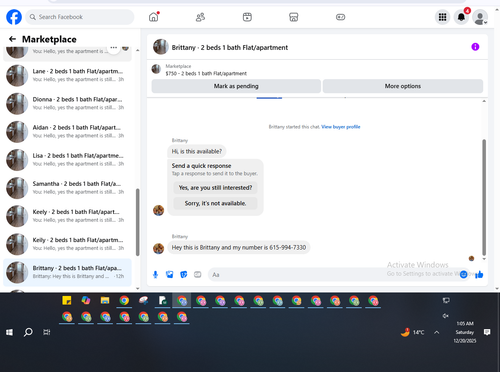Screen dimensions: 500x372
Task: Choose a sticker with the sticker icon
Action: (184, 275)
